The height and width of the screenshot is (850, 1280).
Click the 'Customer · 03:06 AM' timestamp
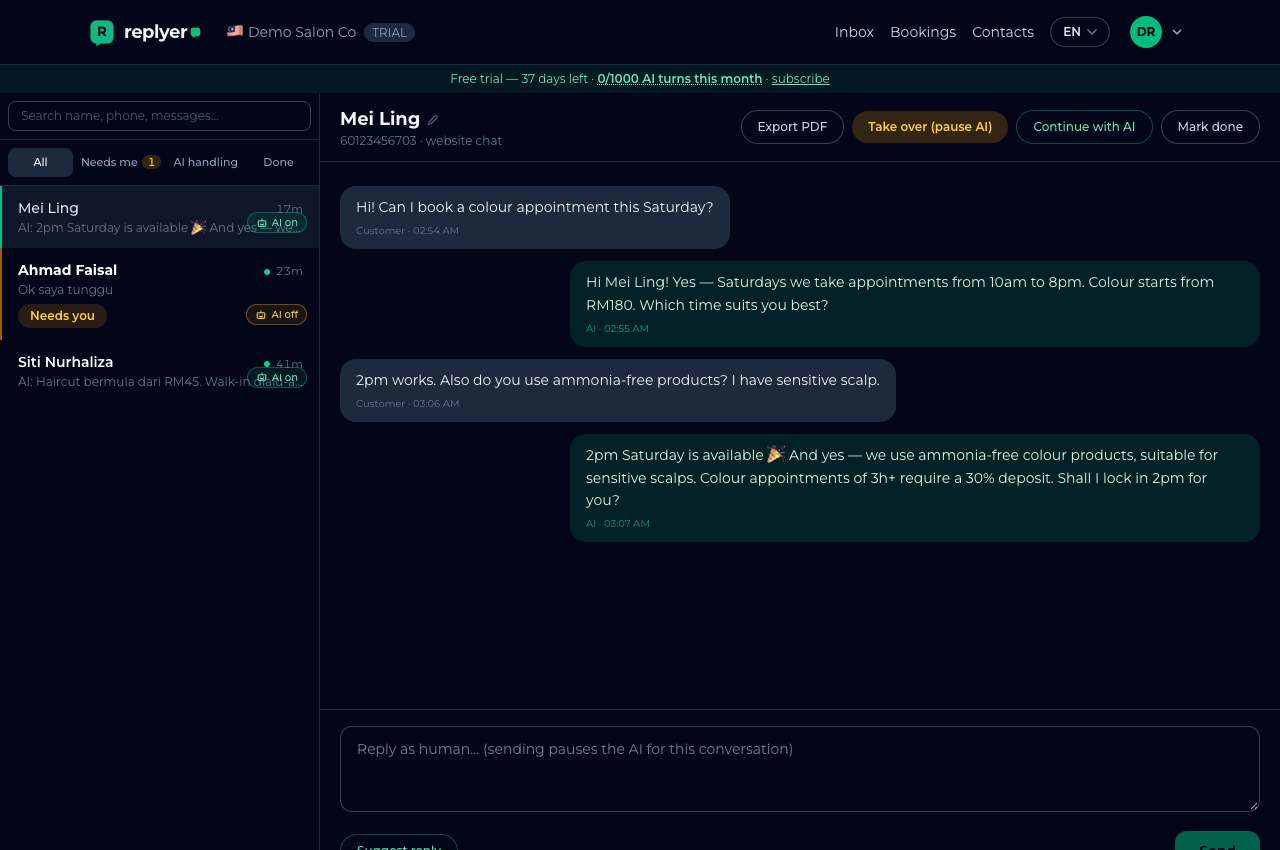pos(408,404)
